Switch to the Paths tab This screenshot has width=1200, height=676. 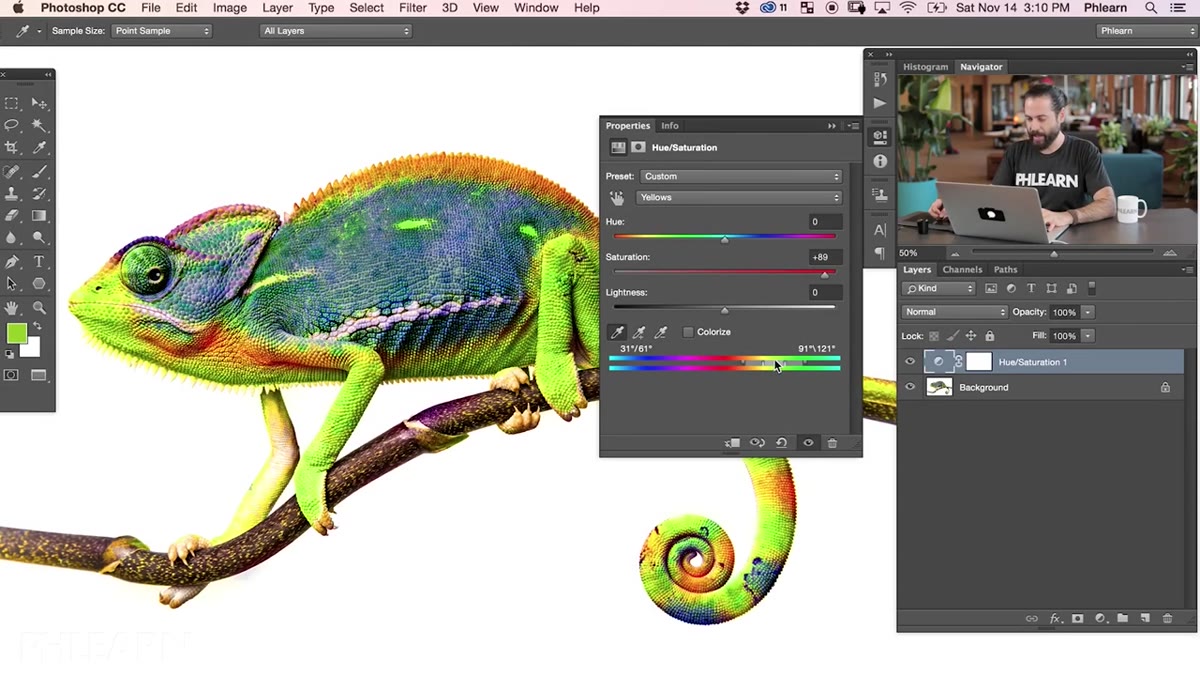pos(1006,270)
